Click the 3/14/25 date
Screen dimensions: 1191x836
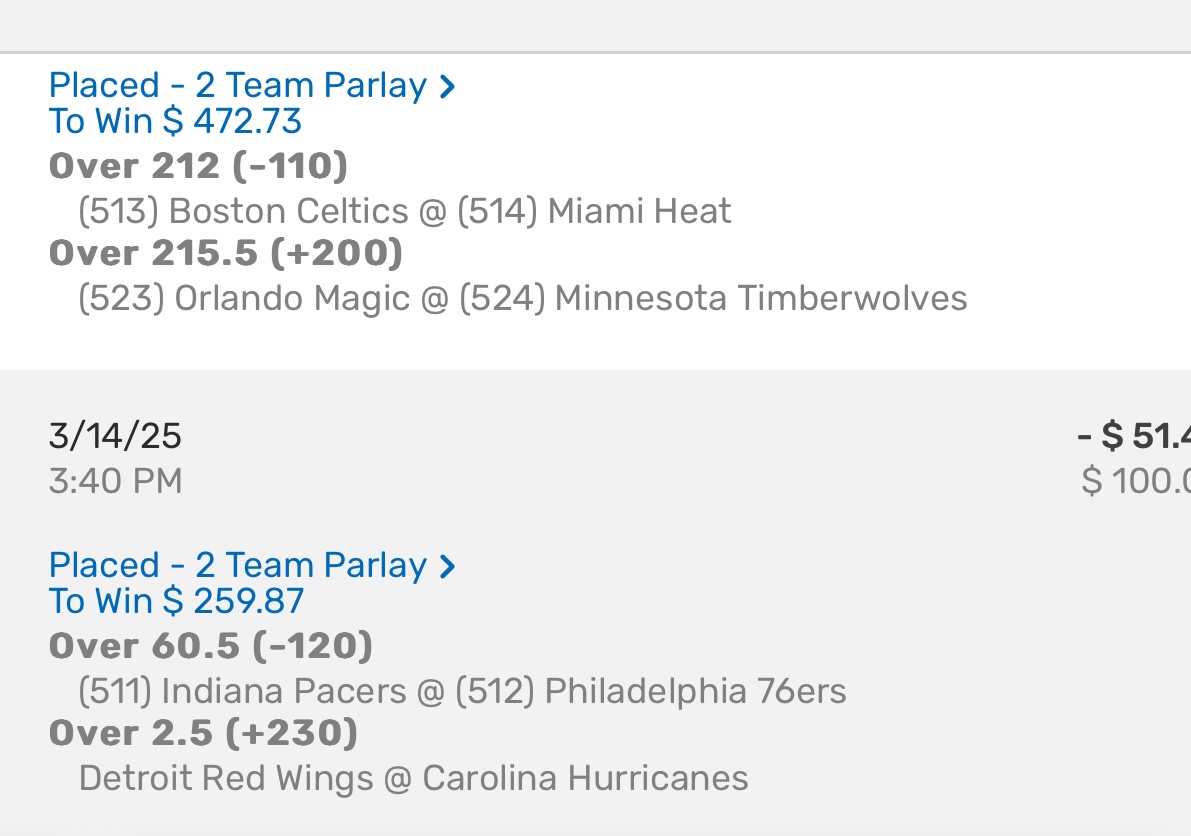(x=115, y=436)
